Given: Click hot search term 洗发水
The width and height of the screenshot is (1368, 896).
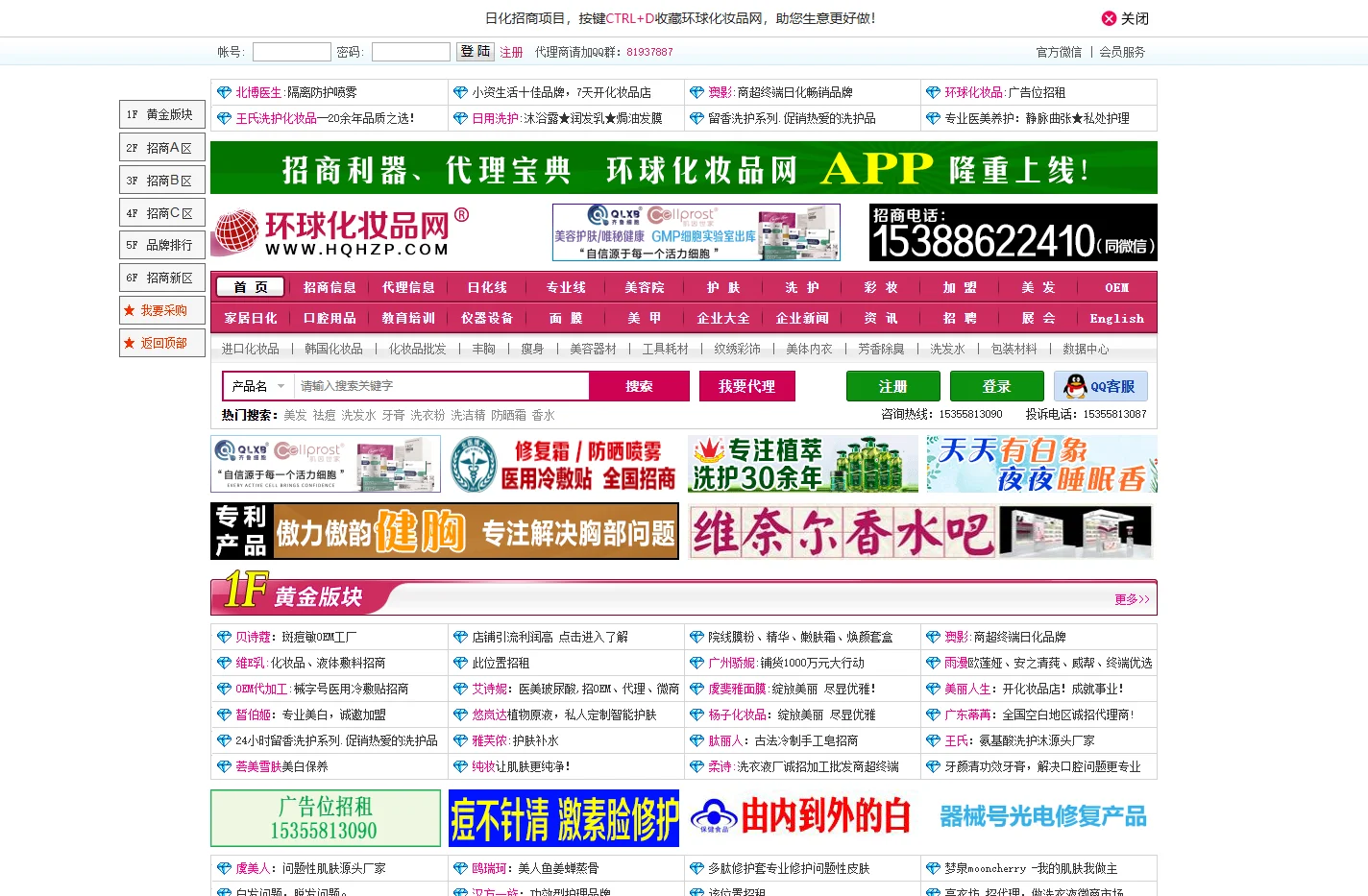Looking at the screenshot, I should point(358,415).
